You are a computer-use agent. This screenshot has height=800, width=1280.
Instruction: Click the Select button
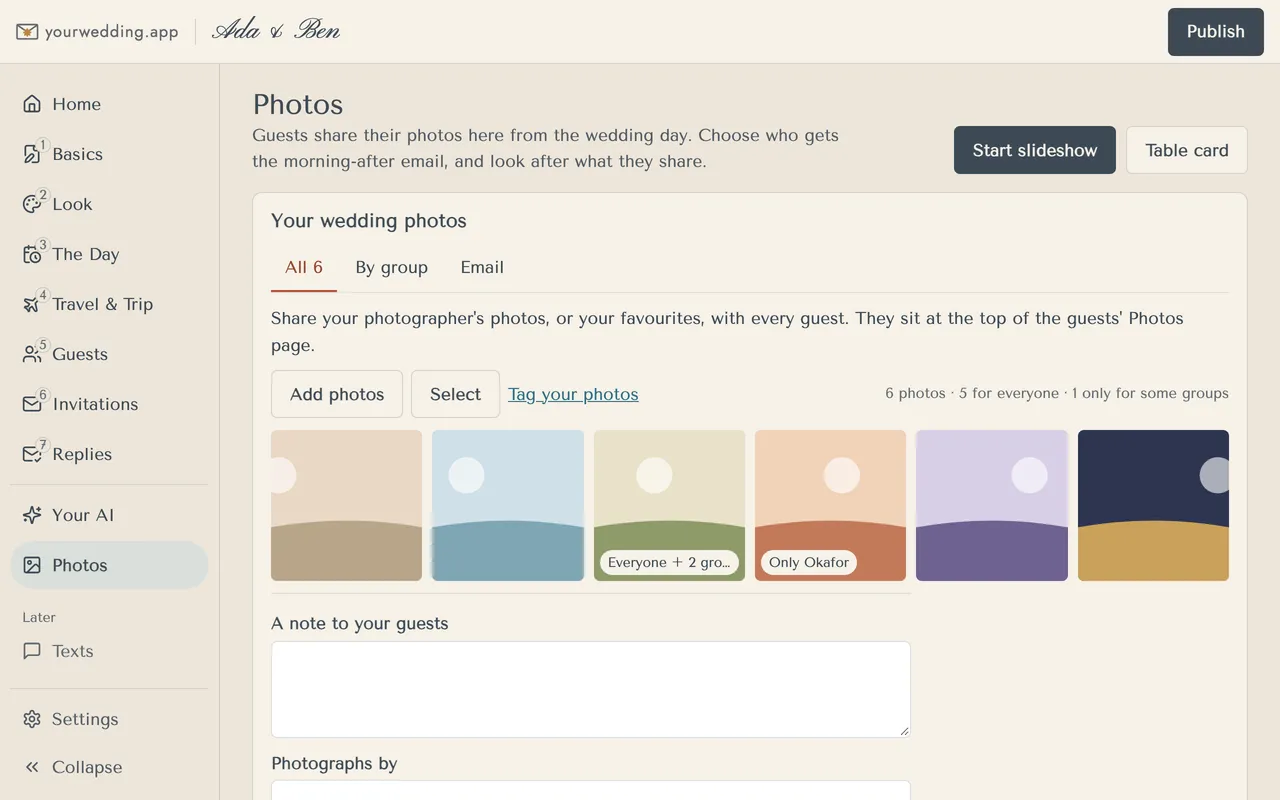point(455,394)
